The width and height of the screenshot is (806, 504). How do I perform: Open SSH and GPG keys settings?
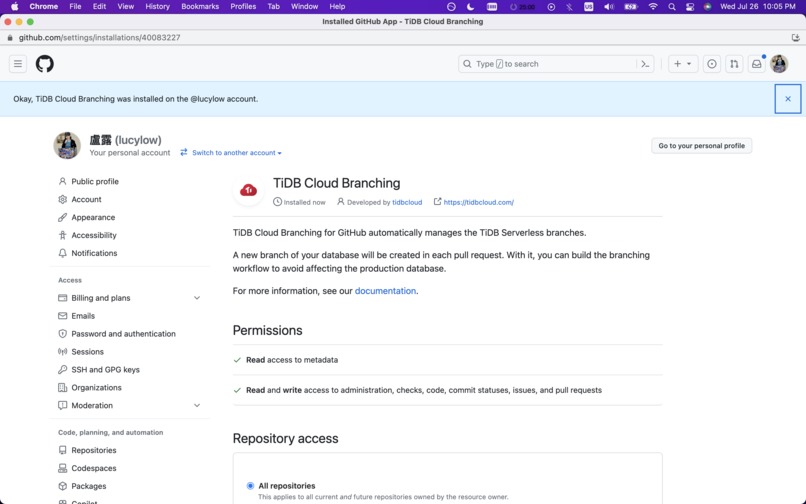coord(105,370)
